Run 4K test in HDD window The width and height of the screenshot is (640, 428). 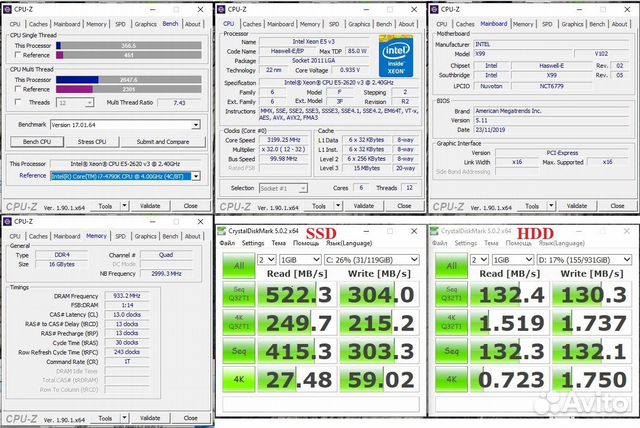pos(451,379)
